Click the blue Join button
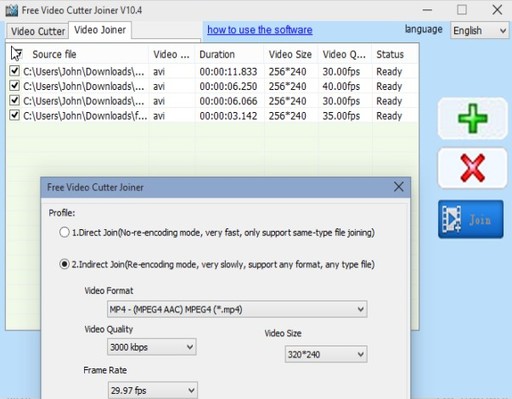Viewport: 512px width, 399px height. click(x=471, y=219)
